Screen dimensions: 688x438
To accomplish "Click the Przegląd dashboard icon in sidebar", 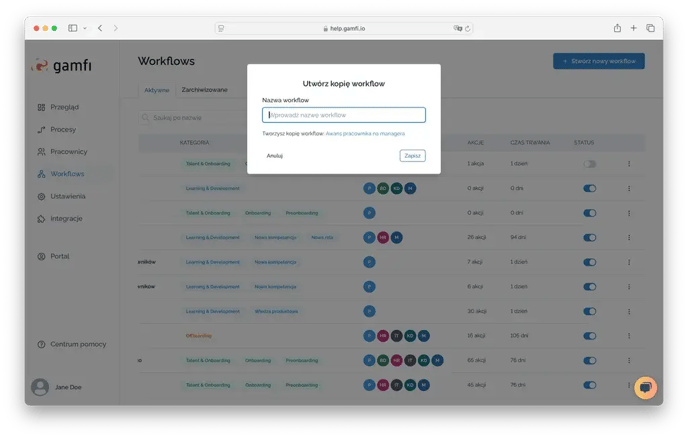I will [41, 107].
